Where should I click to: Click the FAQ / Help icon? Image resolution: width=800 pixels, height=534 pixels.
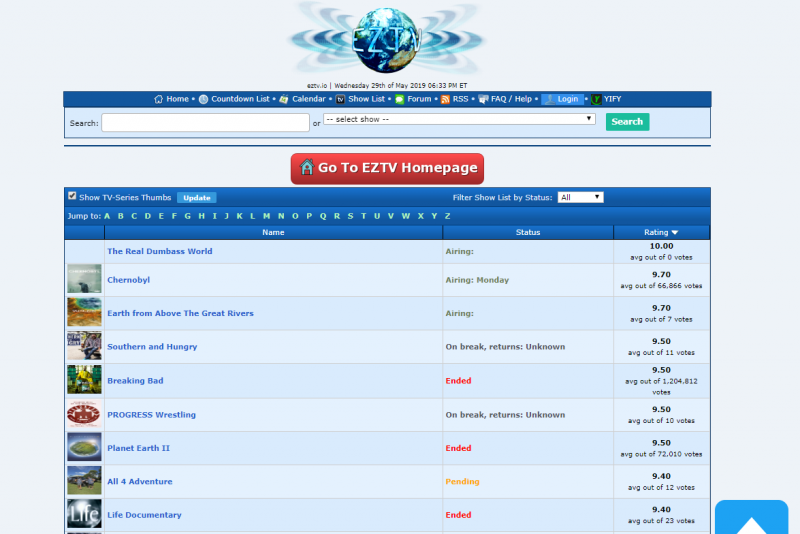(483, 99)
